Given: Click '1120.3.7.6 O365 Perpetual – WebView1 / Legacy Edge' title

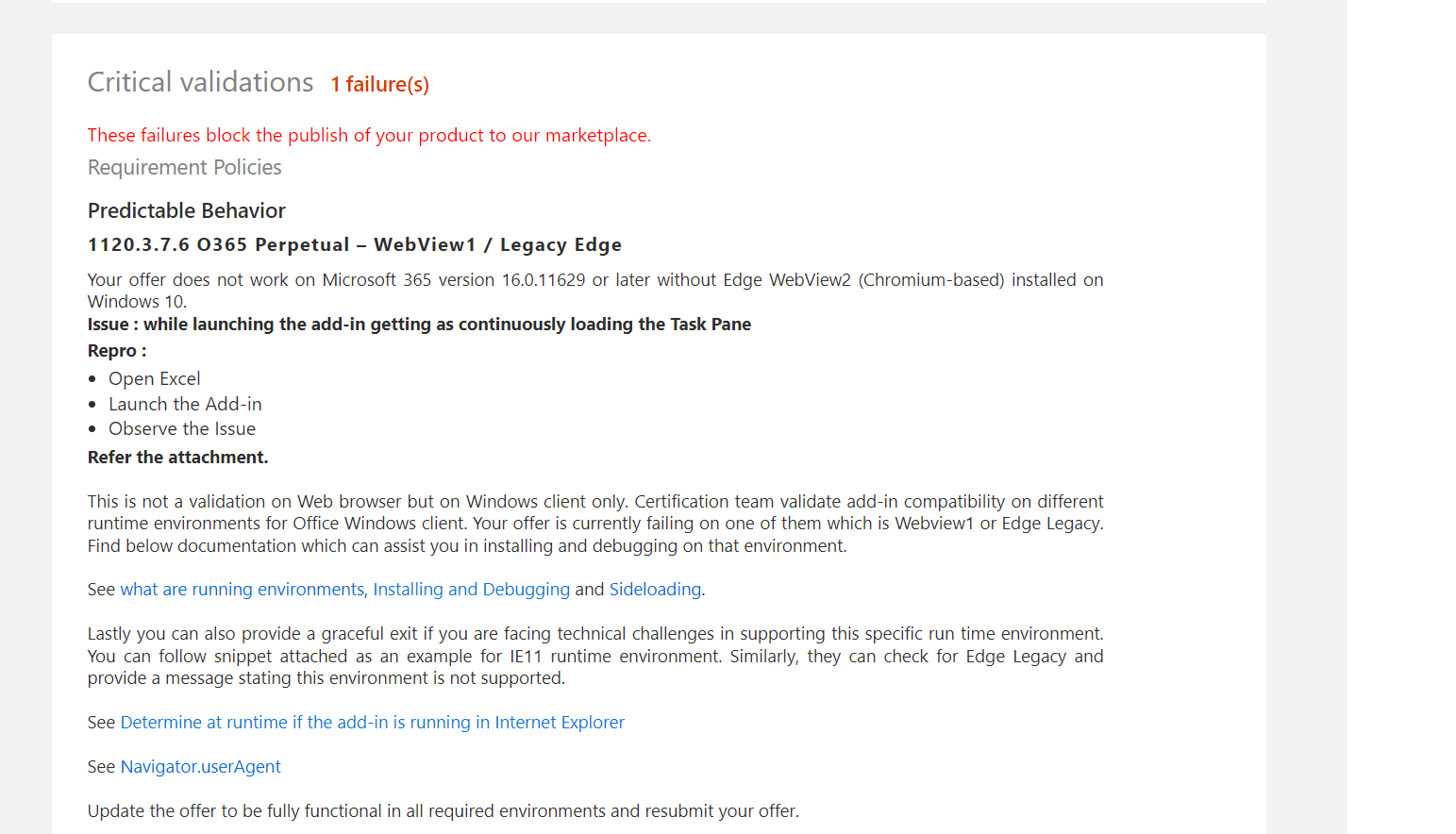Looking at the screenshot, I should pos(354,245).
